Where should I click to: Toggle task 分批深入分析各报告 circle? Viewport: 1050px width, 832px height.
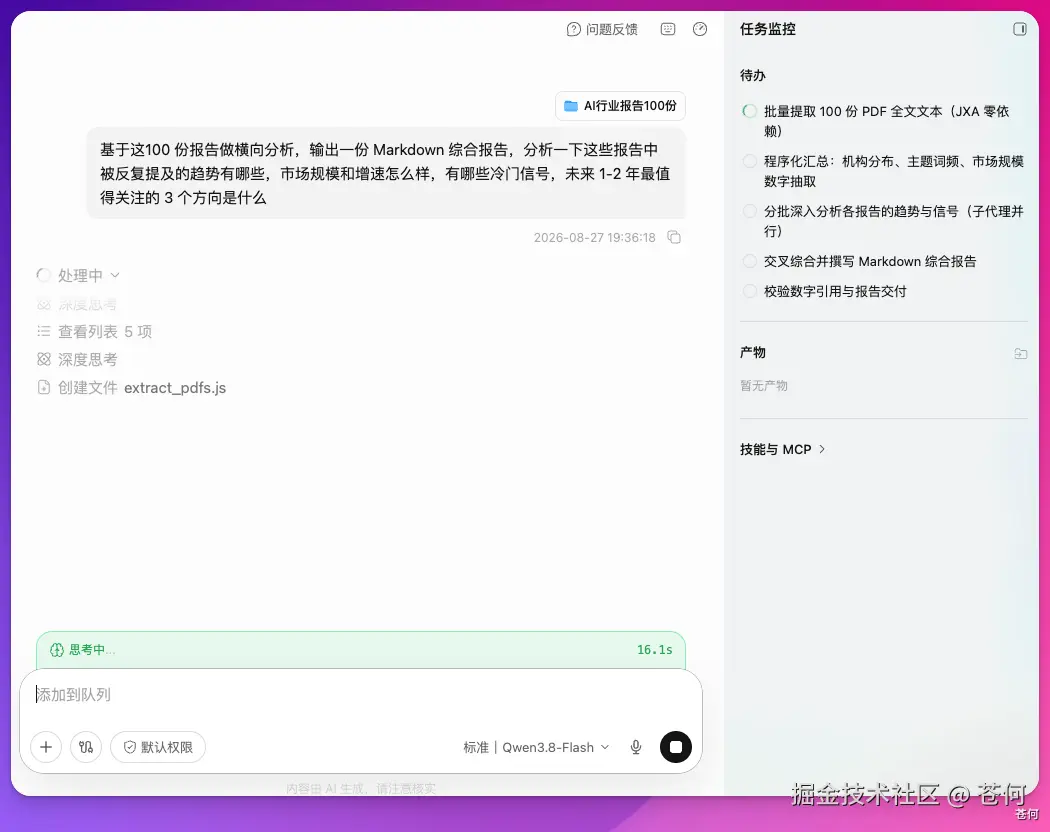(750, 212)
